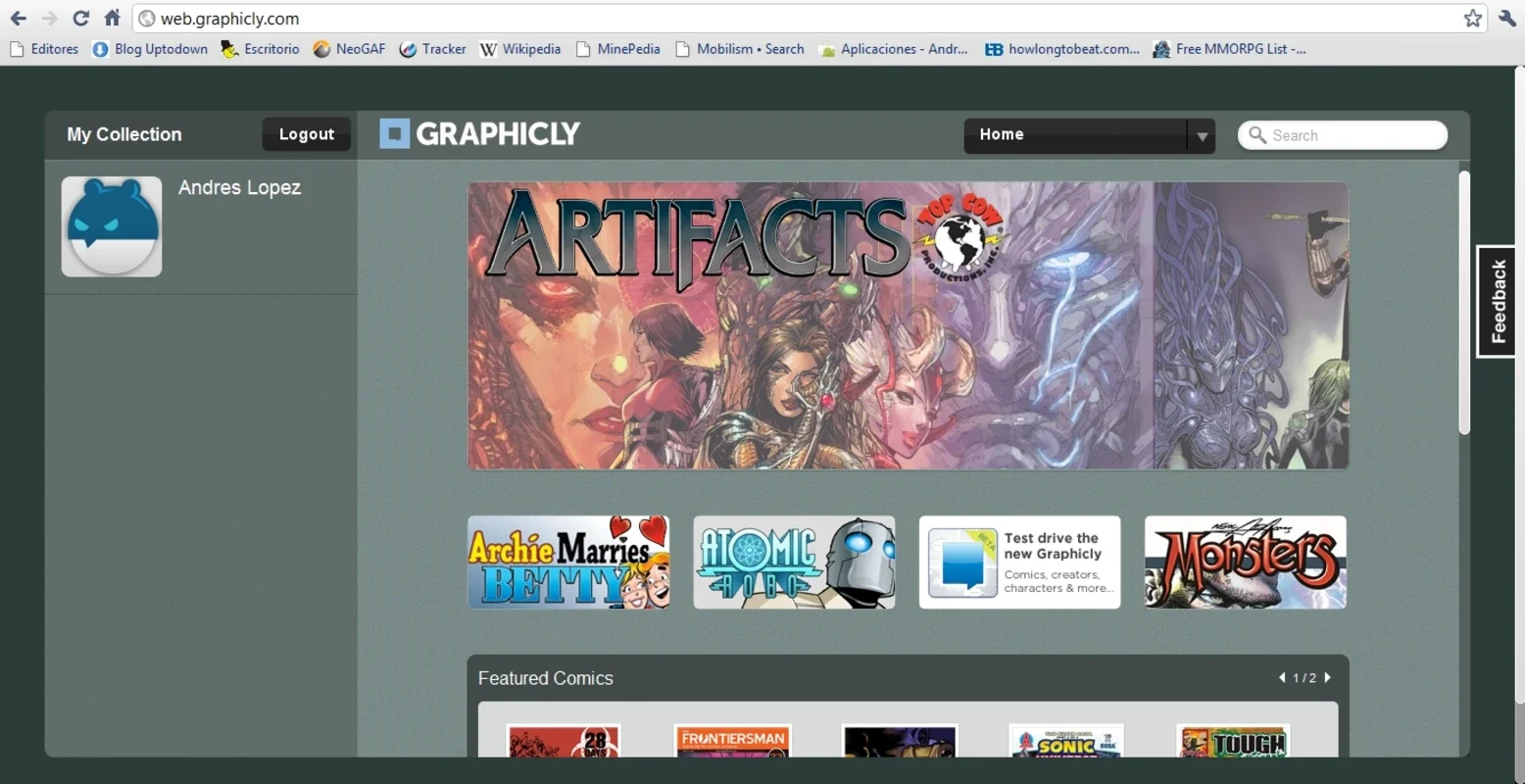
Task: Open the Editores bookmark
Action: coord(44,49)
